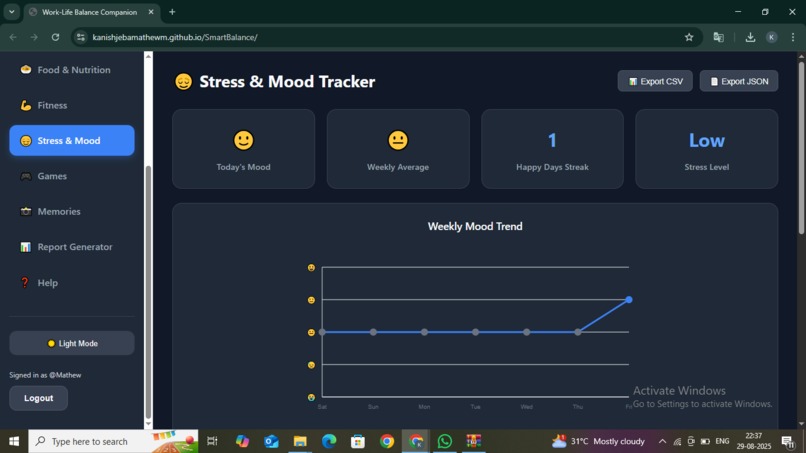Viewport: 806px width, 453px height.
Task: Launch Copilot from taskbar
Action: coord(242,441)
